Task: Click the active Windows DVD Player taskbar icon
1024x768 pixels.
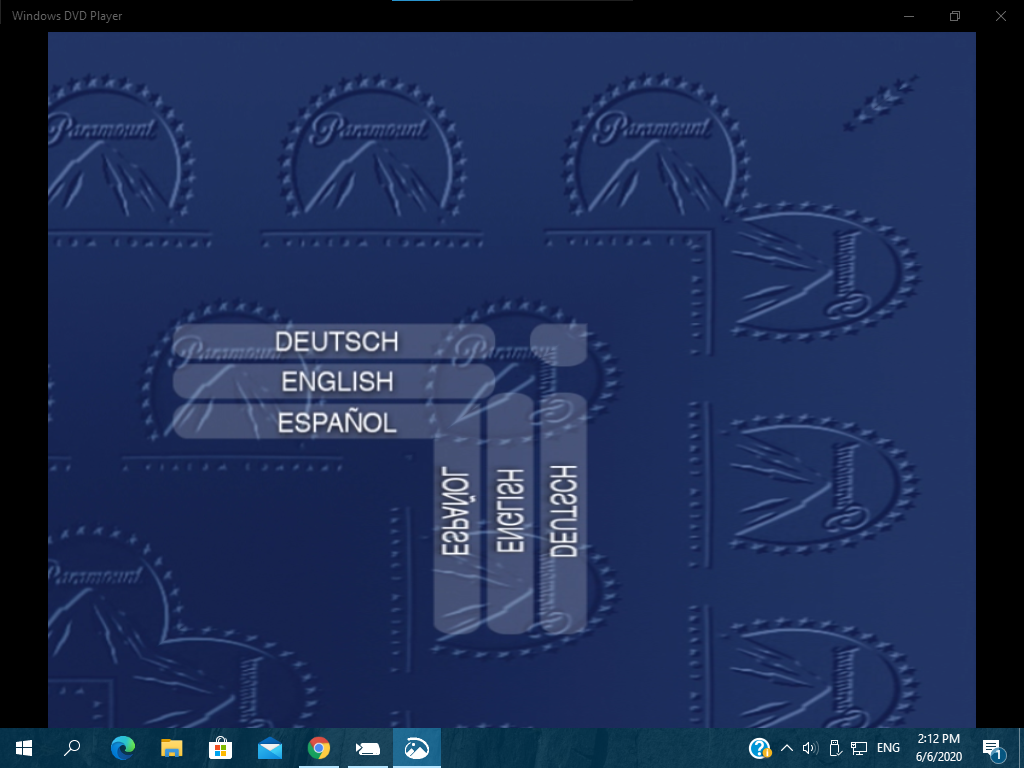Action: click(x=417, y=748)
